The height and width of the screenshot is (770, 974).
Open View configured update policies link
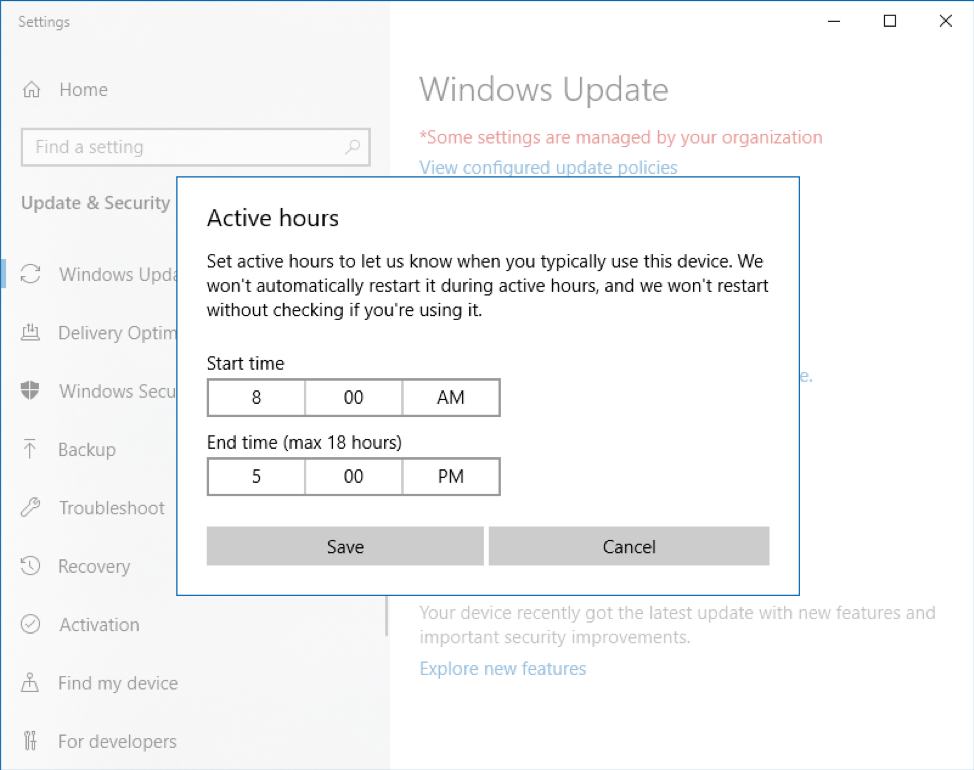point(548,168)
